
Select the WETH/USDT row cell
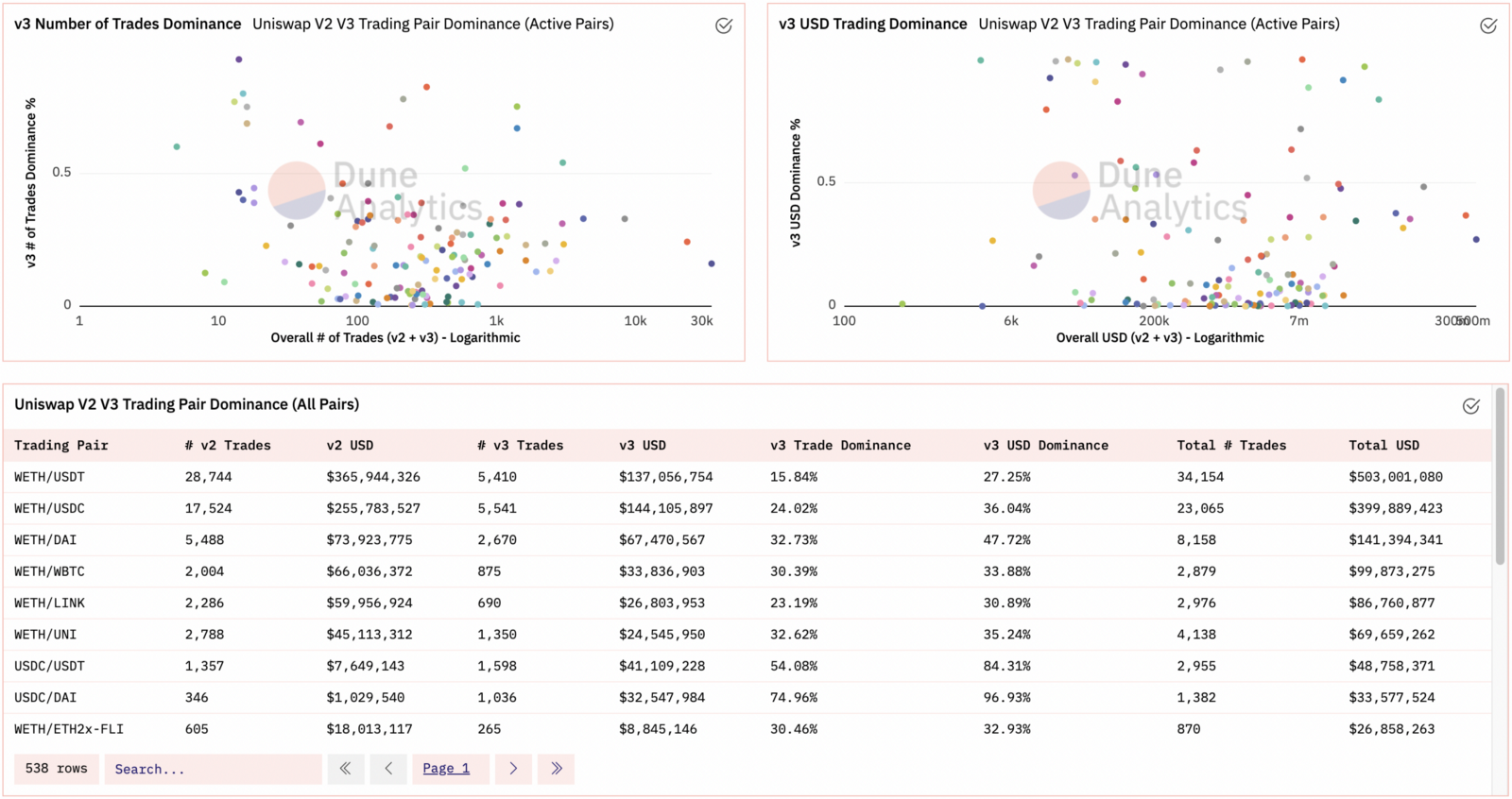49,477
